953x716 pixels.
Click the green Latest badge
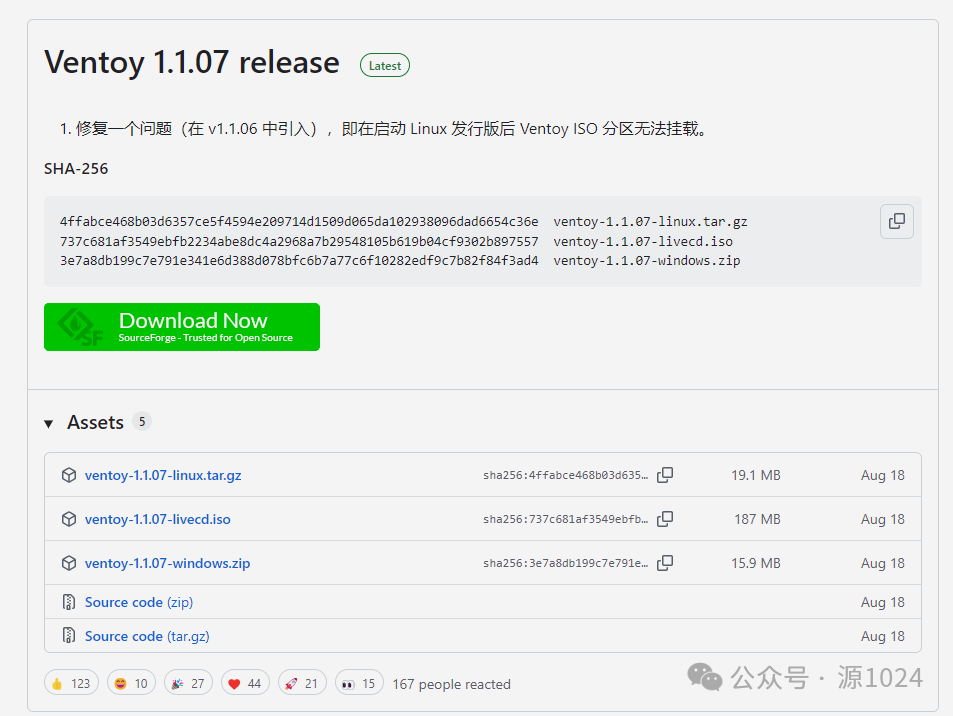click(x=385, y=66)
